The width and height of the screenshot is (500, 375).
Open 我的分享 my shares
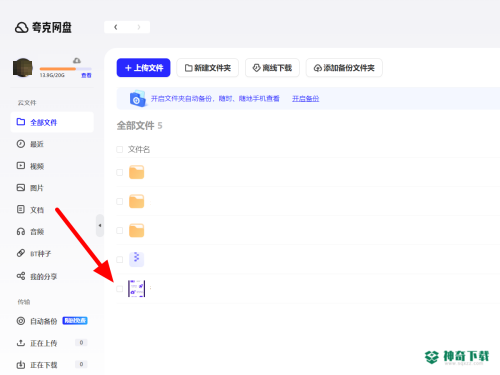point(37,276)
